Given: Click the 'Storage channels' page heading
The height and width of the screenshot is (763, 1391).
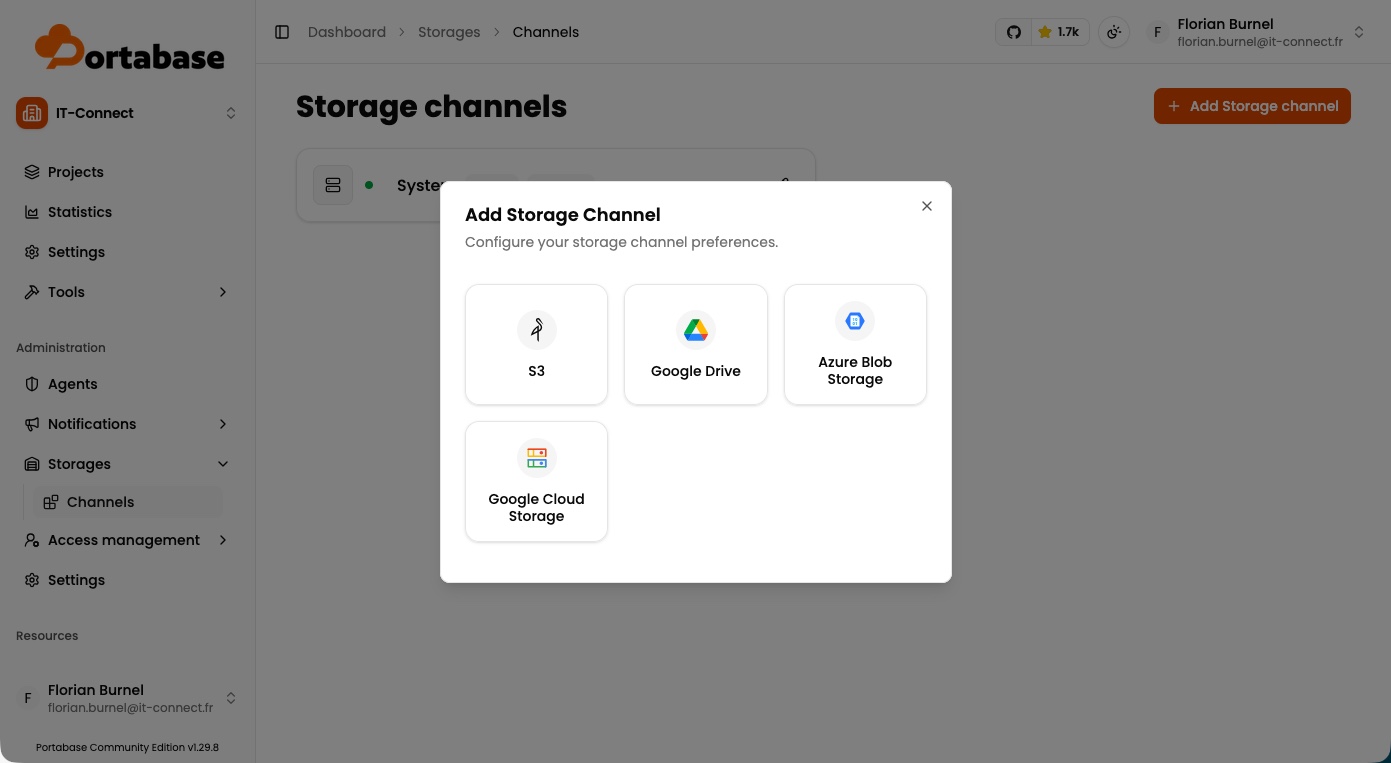Looking at the screenshot, I should tap(431, 106).
